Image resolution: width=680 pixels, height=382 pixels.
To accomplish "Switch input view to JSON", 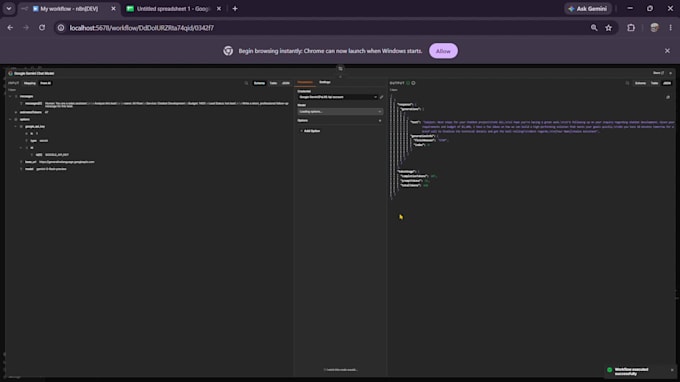I will [286, 83].
